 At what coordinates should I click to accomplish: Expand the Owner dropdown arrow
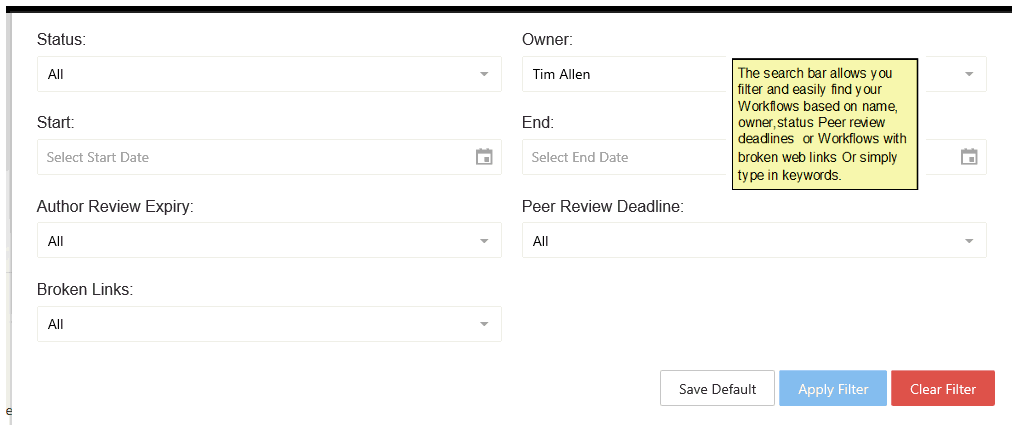(968, 74)
